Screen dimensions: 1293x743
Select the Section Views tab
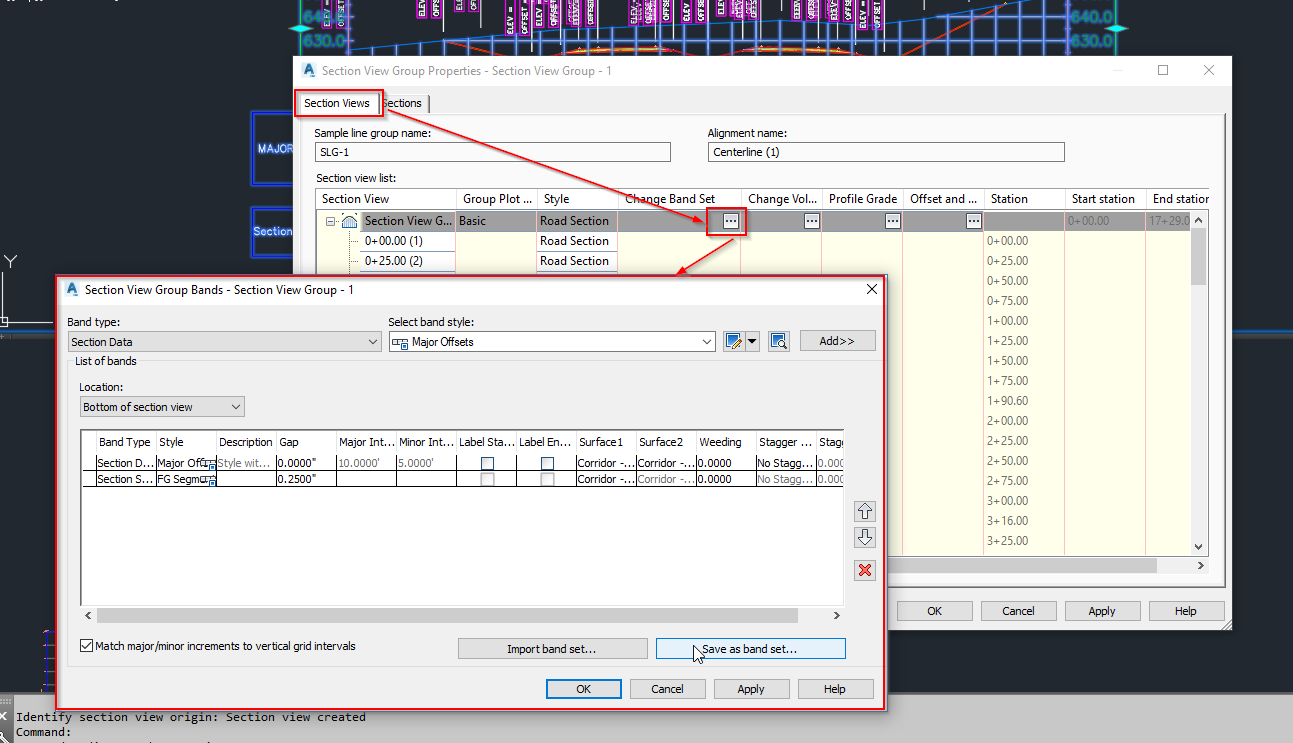[339, 103]
